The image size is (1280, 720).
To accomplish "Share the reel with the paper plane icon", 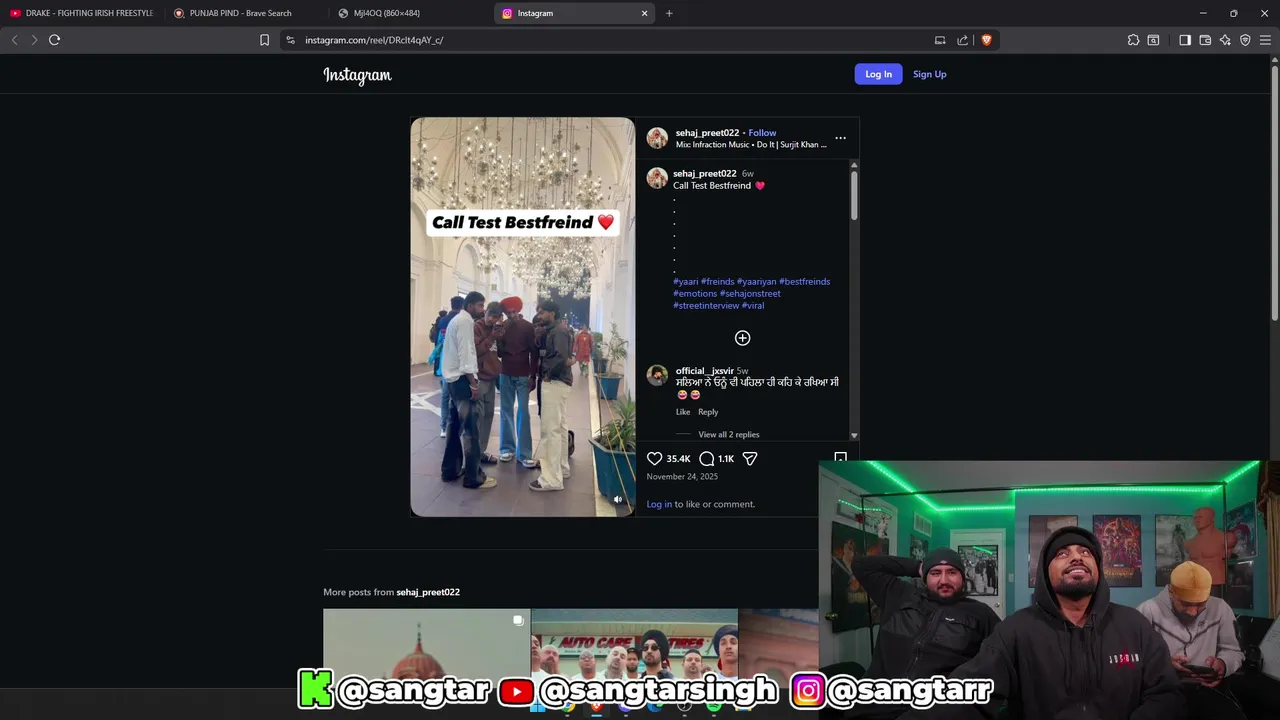I will 750,459.
